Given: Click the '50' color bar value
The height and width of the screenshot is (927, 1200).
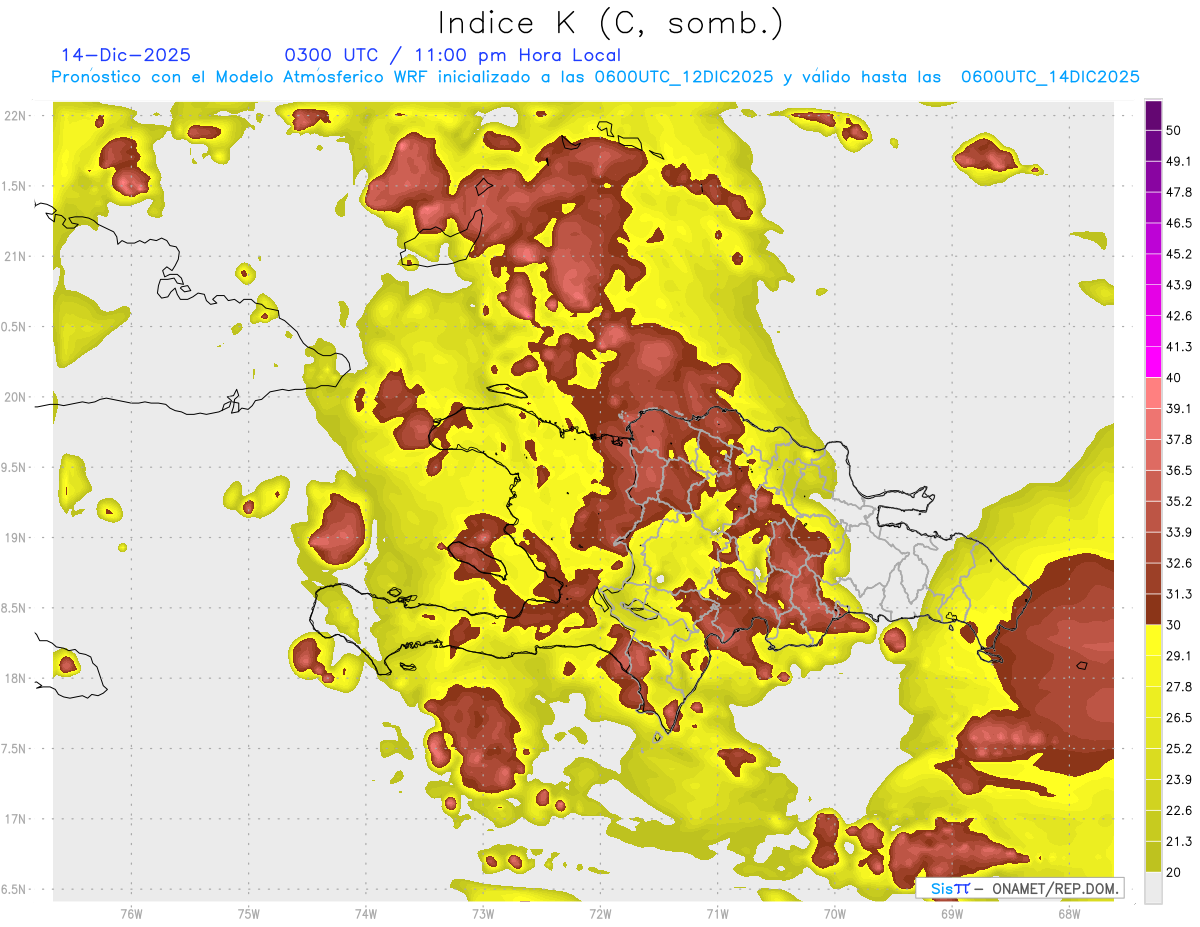Looking at the screenshot, I should 1175,131.
